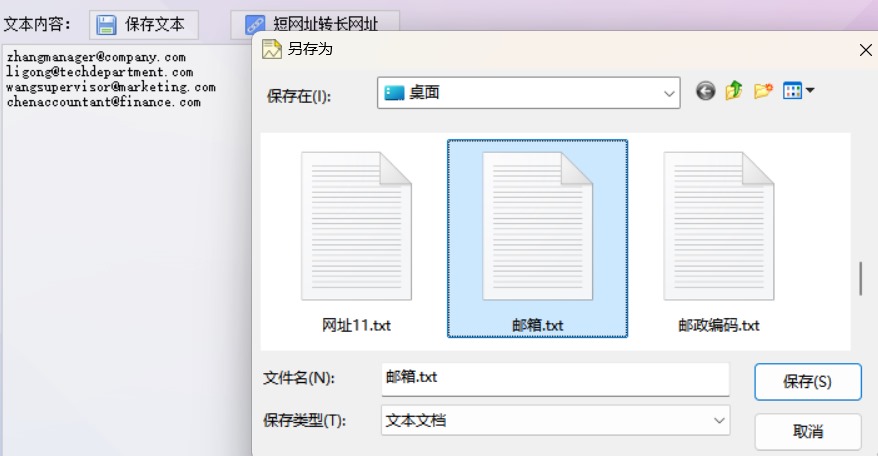Screen dimensions: 878x456
Task: Click the file list vertical scrollbar
Action: tap(861, 278)
